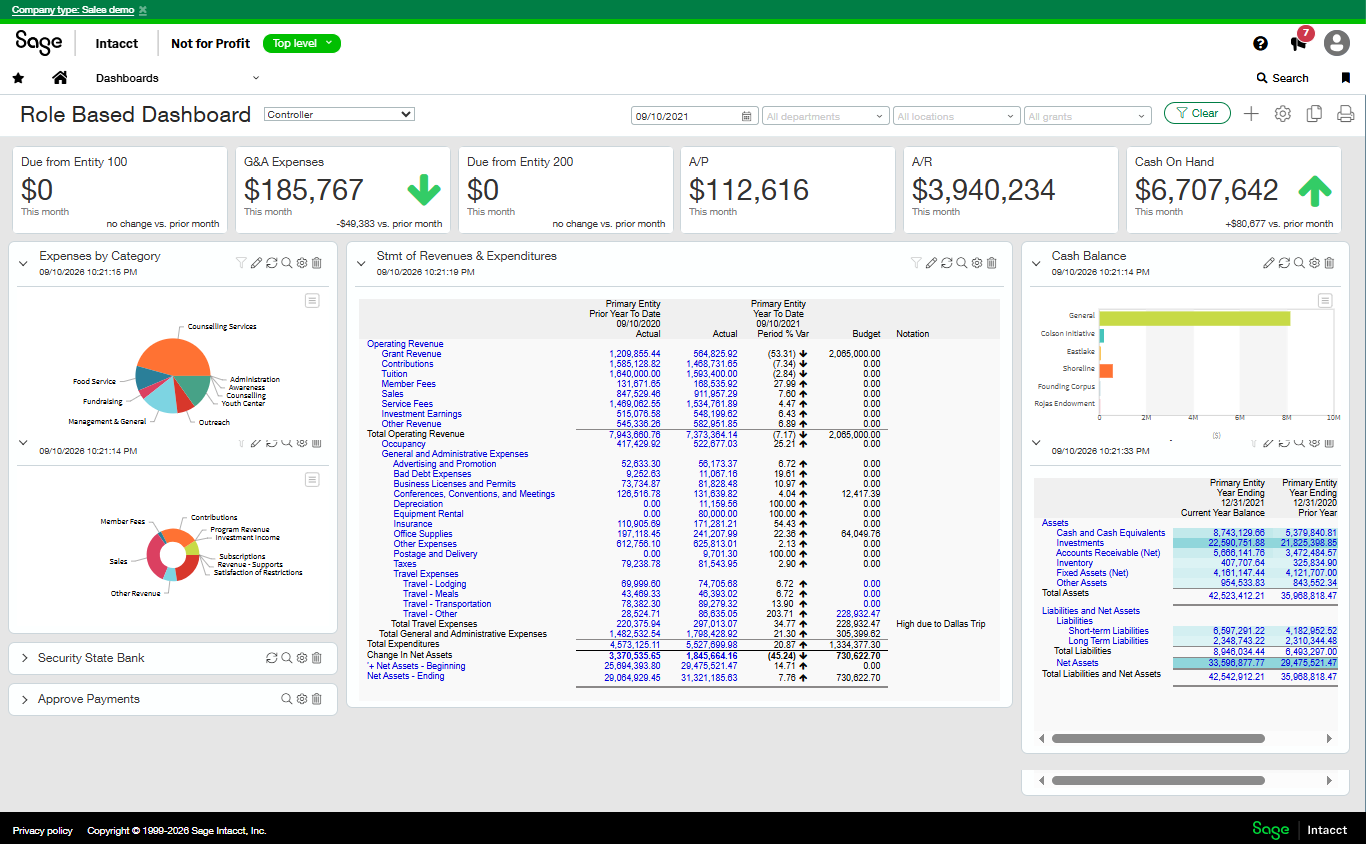Screen dimensions: 1367x844
Task: Edit the Cash Balance component with pencil
Action: (1269, 263)
